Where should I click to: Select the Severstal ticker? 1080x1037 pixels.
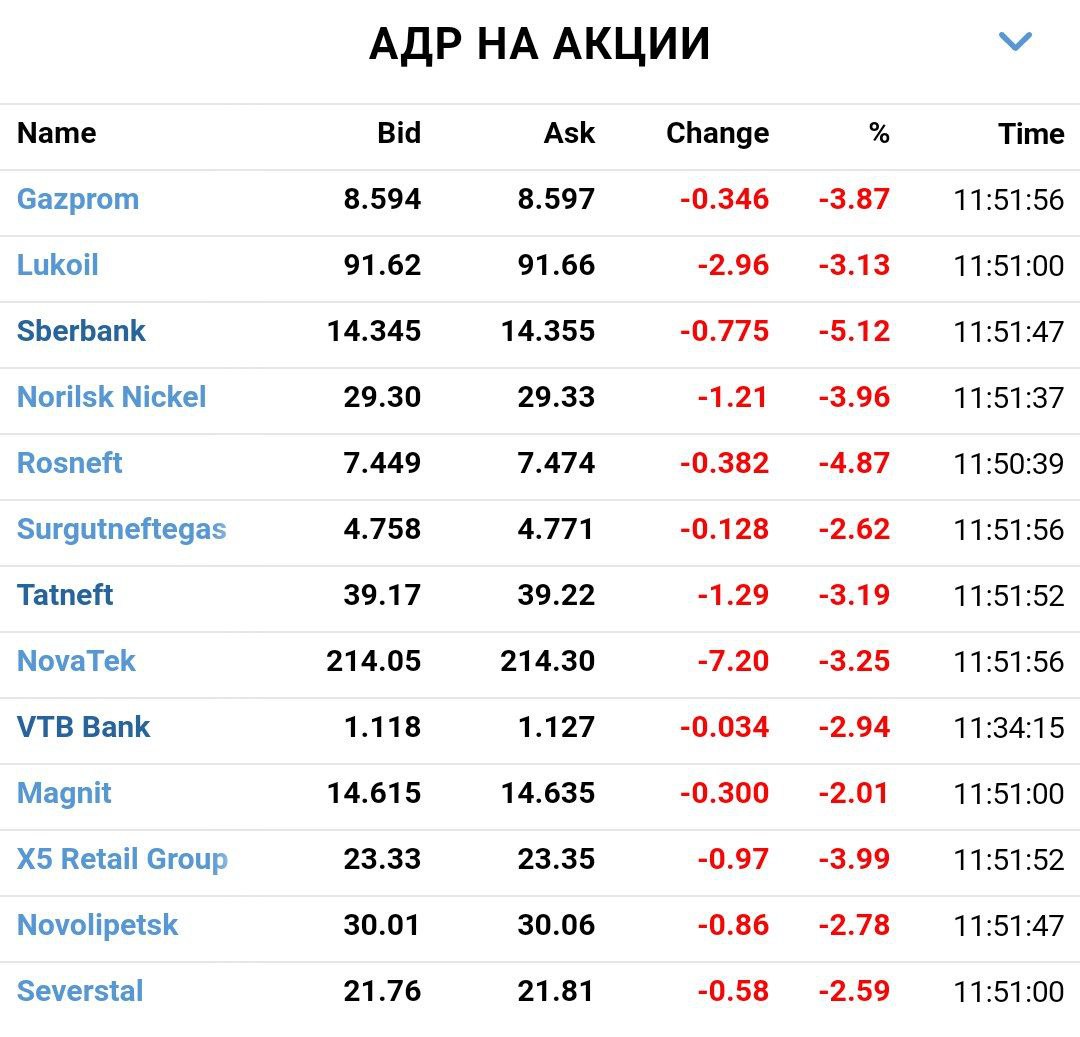(79, 991)
